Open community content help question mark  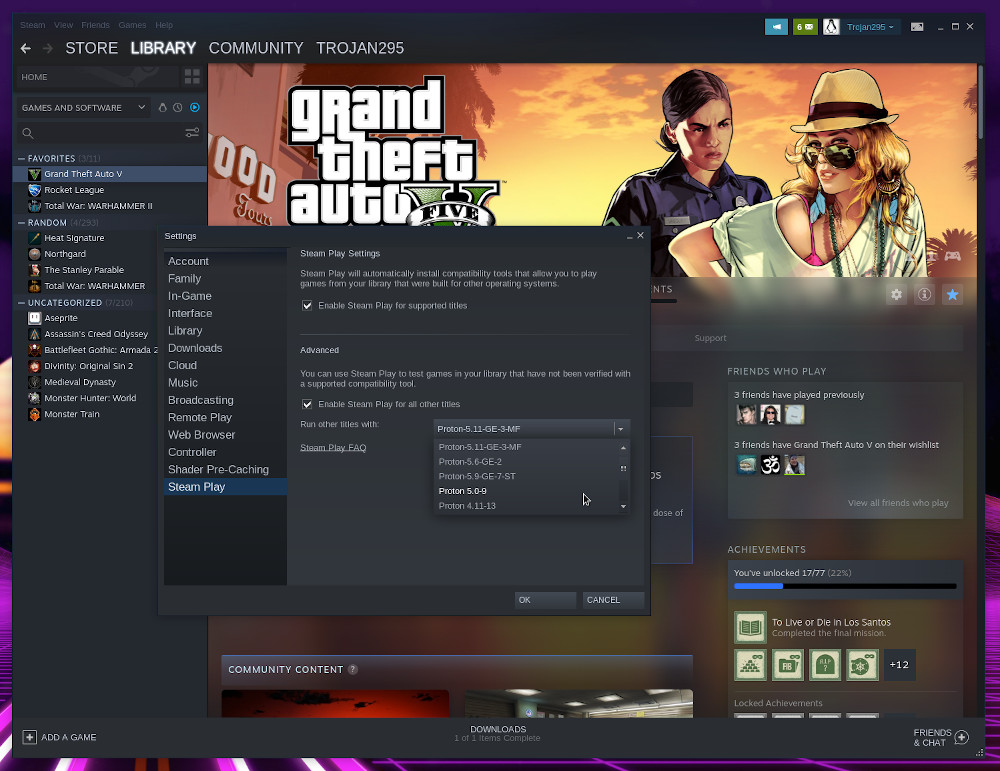tap(353, 670)
